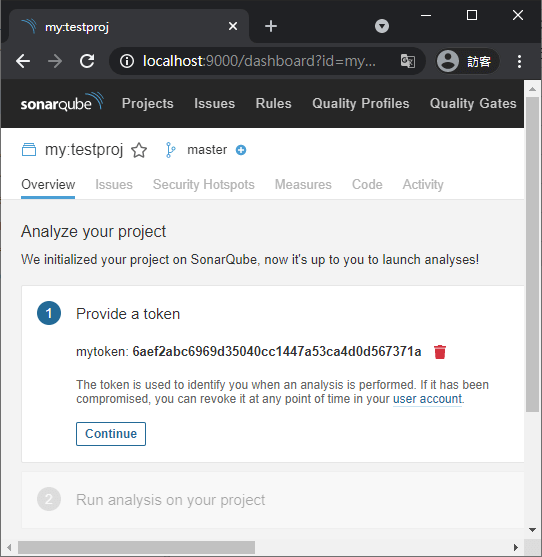Screen dimensions: 542x557
Task: Open the guest profile button
Action: pos(467,61)
